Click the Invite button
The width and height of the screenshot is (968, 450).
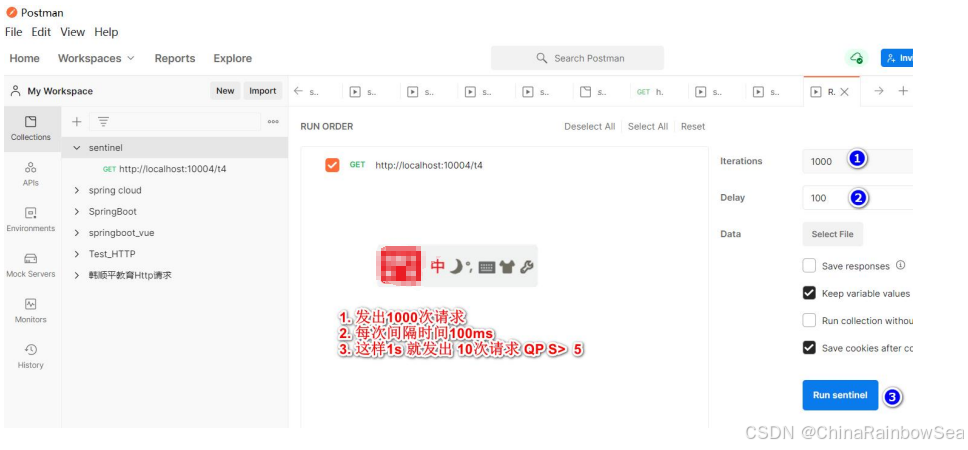point(897,58)
